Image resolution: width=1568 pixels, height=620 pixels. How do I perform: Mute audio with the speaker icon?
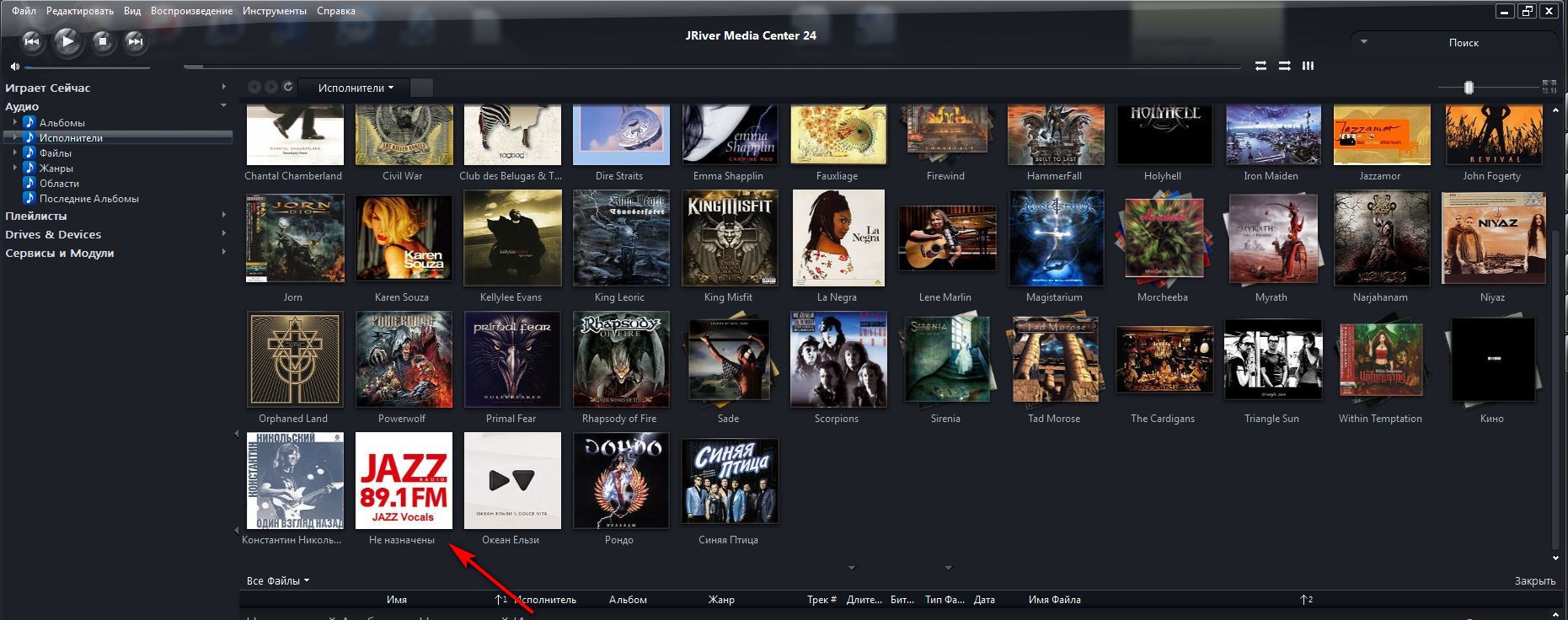[14, 67]
